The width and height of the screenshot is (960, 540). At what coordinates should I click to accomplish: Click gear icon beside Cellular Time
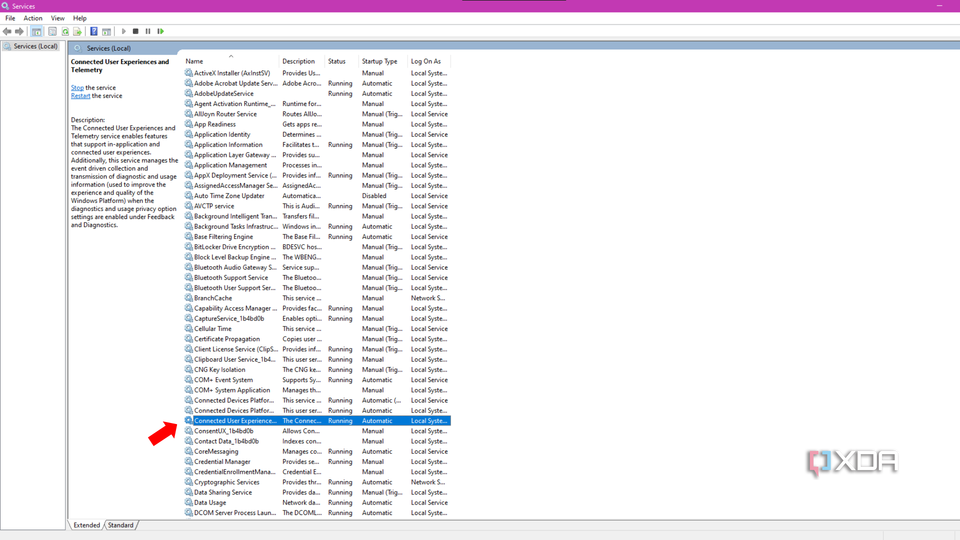point(189,329)
